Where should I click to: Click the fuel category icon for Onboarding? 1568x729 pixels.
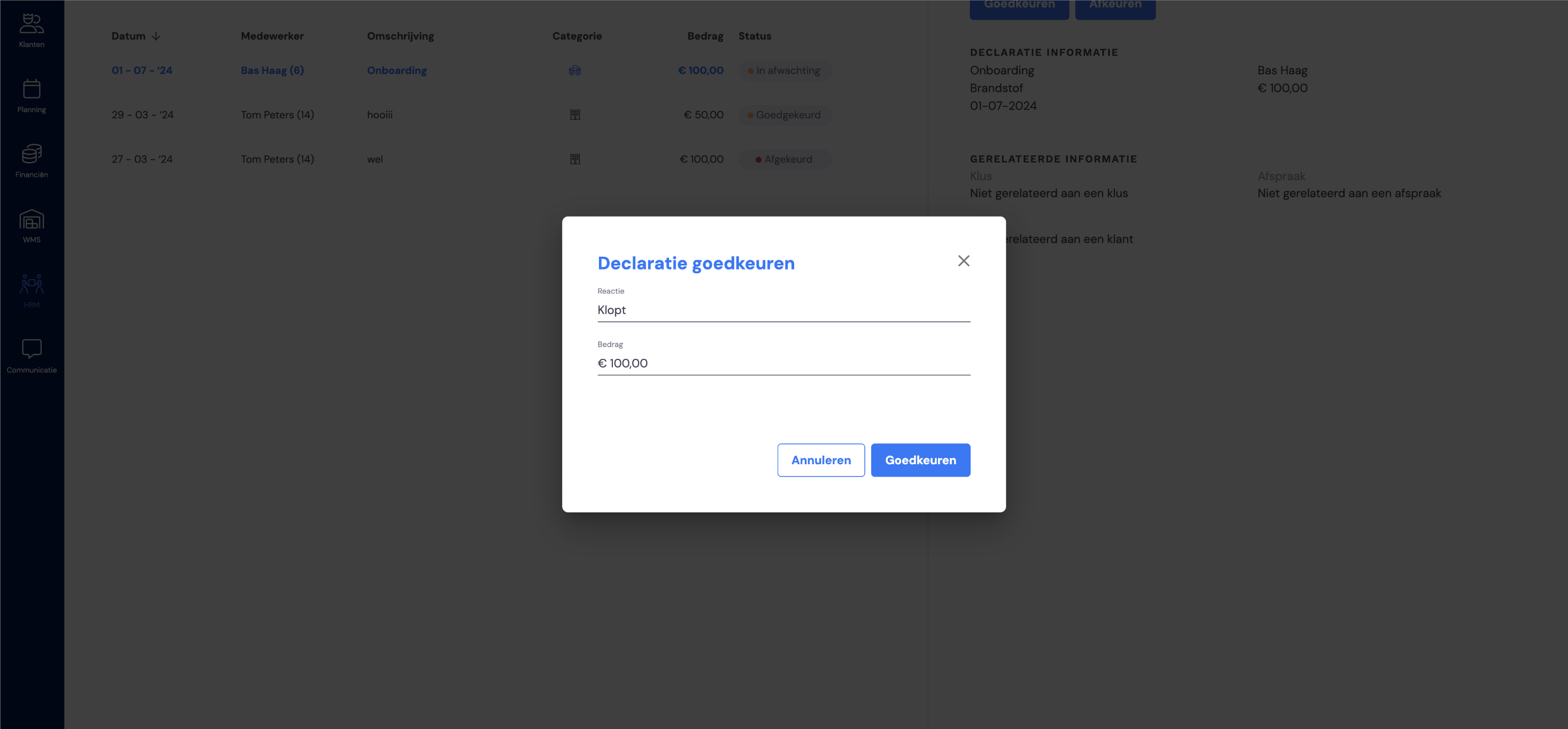[x=574, y=71]
